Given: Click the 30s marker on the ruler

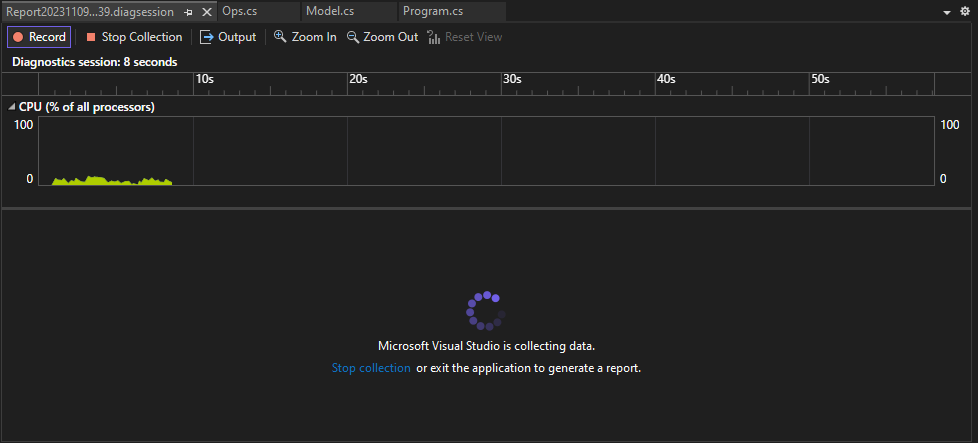Looking at the screenshot, I should [512, 79].
